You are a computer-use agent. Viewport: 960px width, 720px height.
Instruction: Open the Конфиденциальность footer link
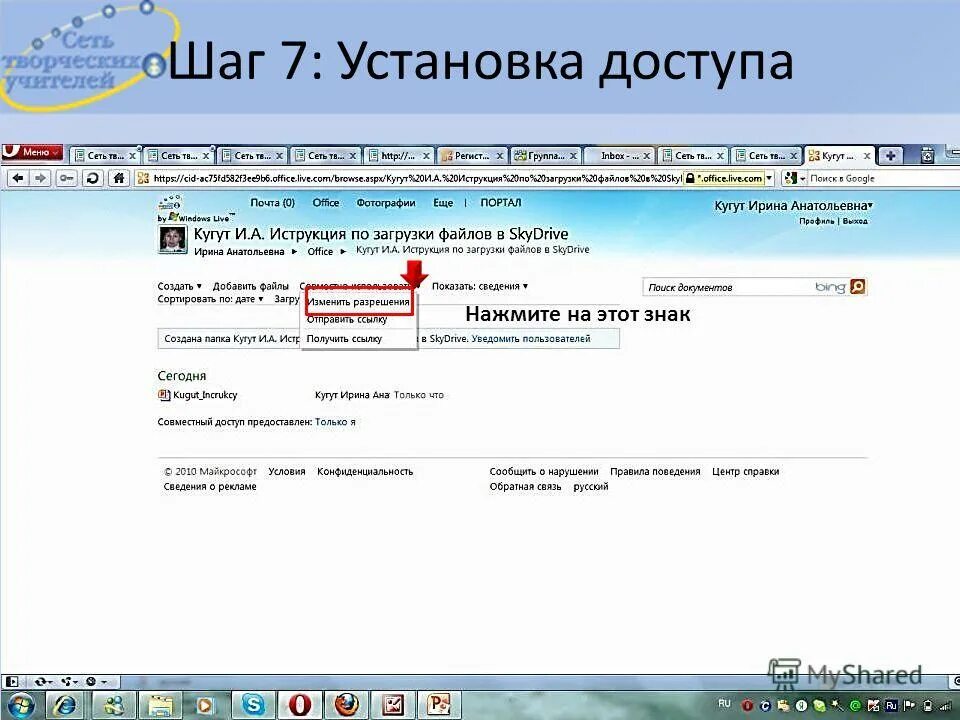365,470
